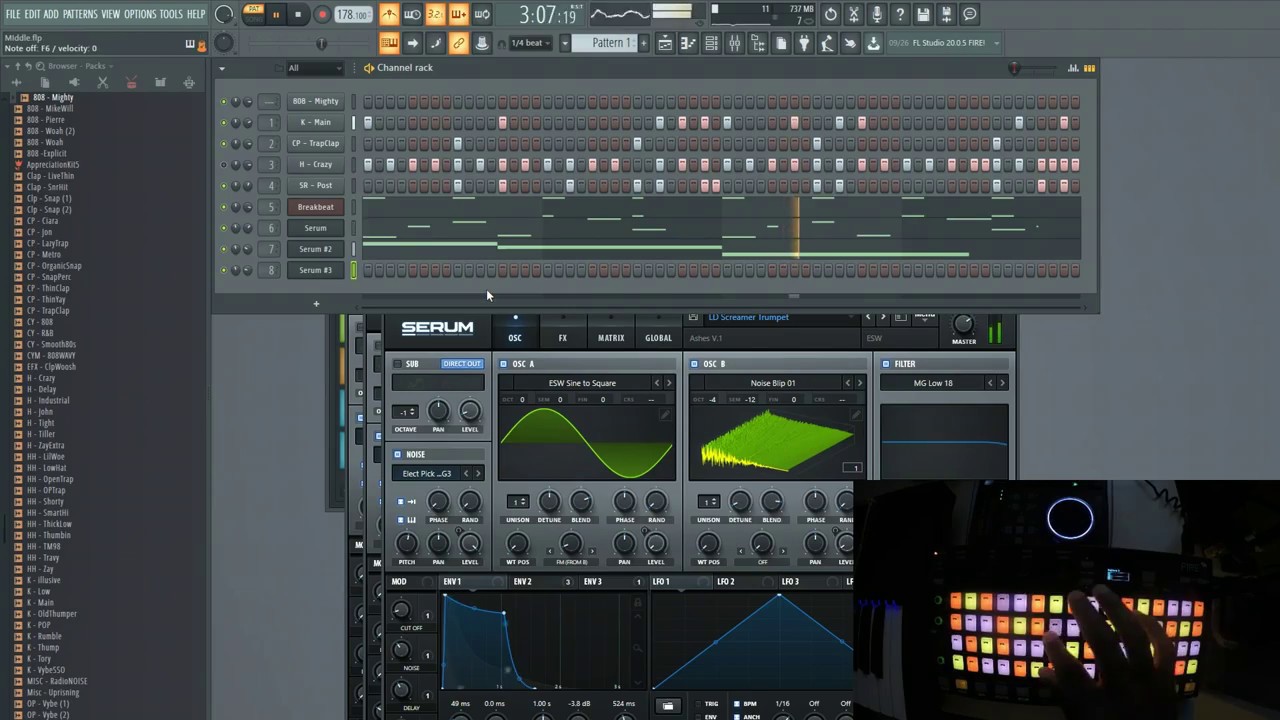Add a channel with plus button

point(316,304)
